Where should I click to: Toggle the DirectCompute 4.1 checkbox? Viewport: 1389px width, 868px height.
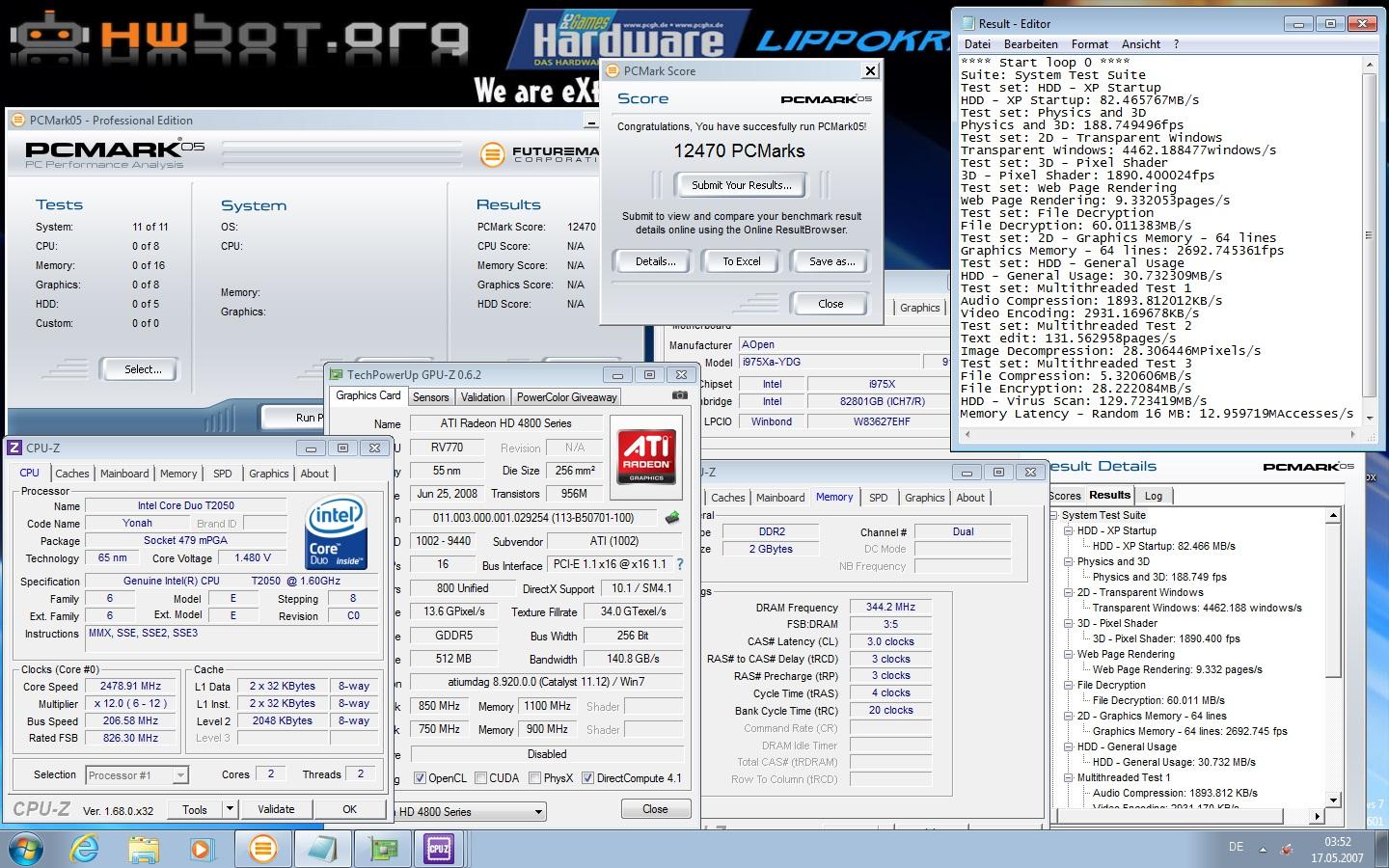tap(587, 778)
